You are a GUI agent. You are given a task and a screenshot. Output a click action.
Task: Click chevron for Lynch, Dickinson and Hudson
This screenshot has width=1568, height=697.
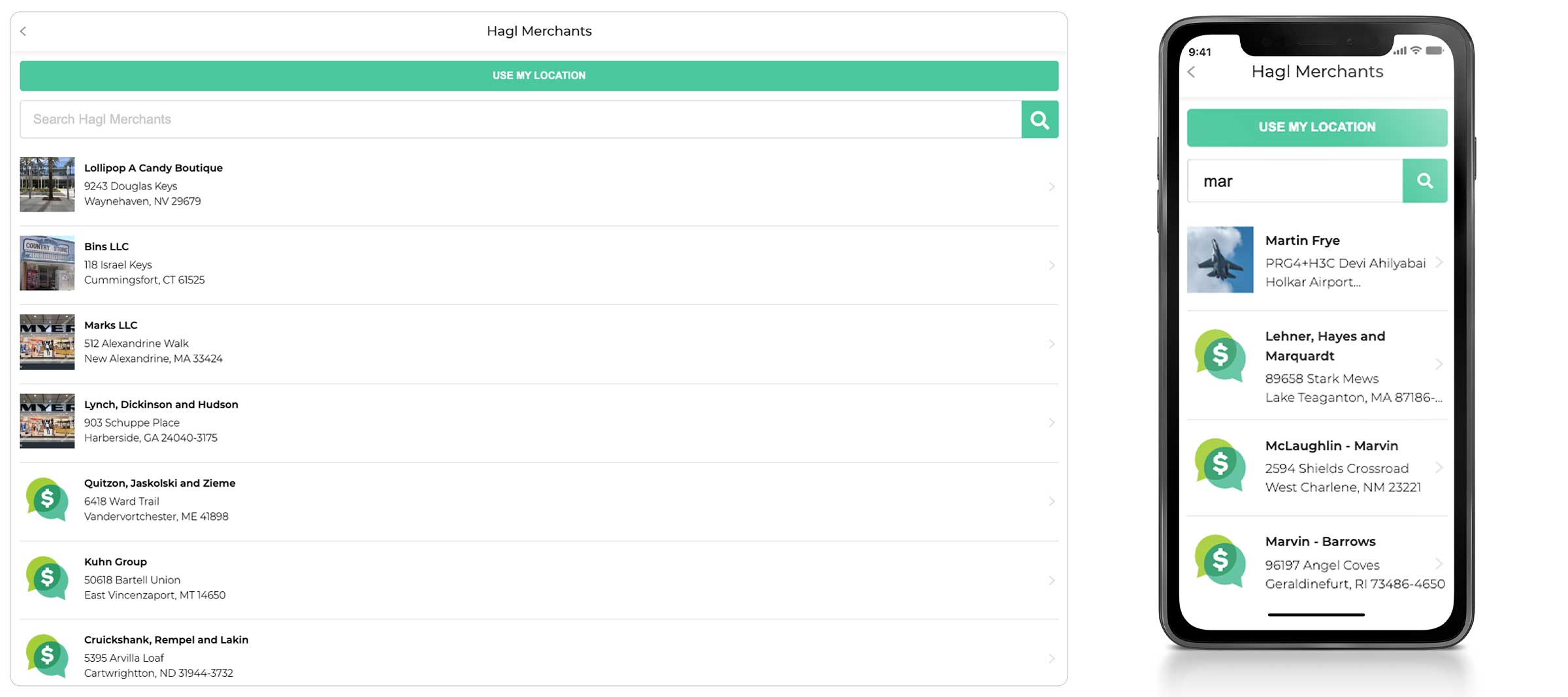tap(1051, 423)
